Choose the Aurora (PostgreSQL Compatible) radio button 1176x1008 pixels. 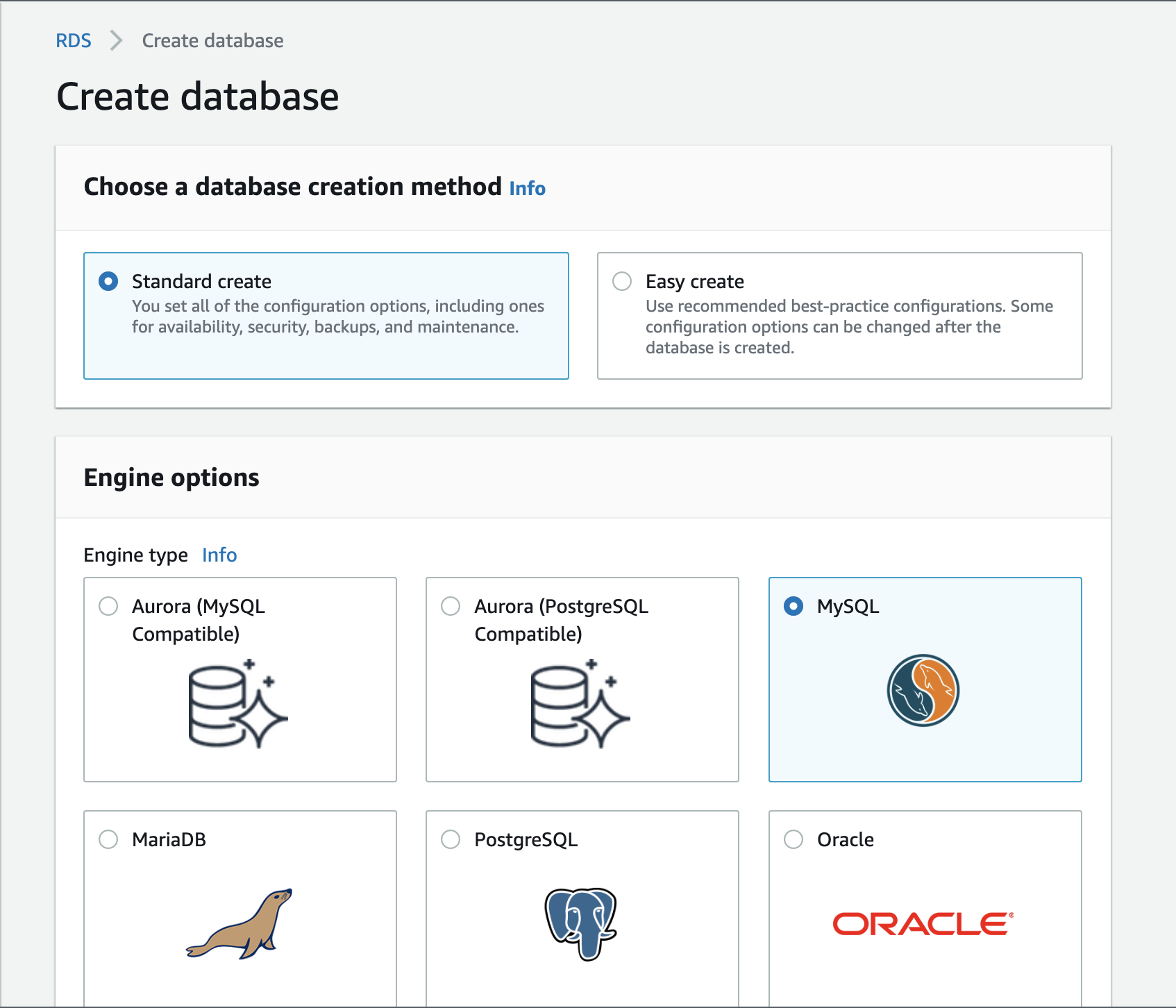[451, 606]
